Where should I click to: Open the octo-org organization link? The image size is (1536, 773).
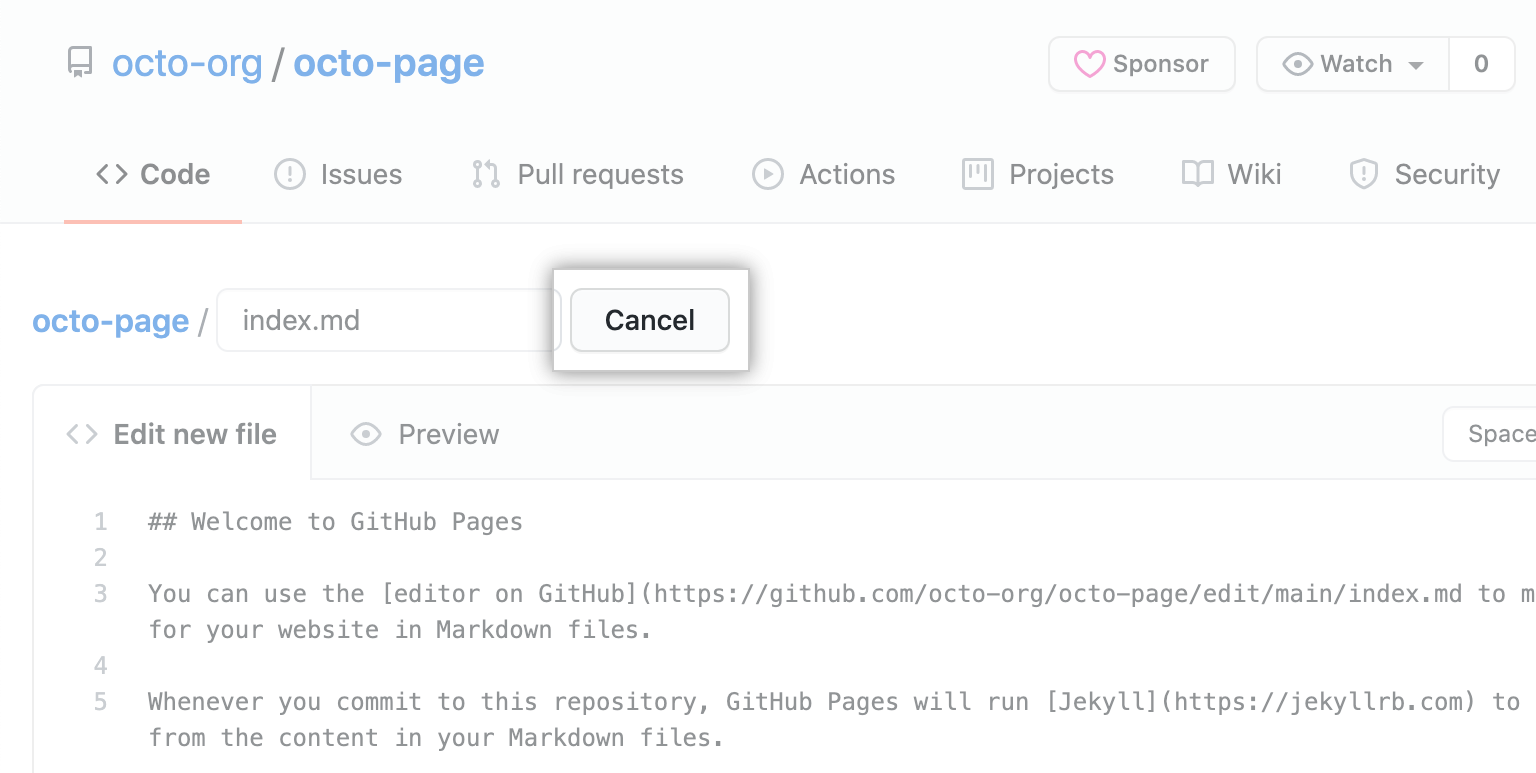click(x=188, y=63)
